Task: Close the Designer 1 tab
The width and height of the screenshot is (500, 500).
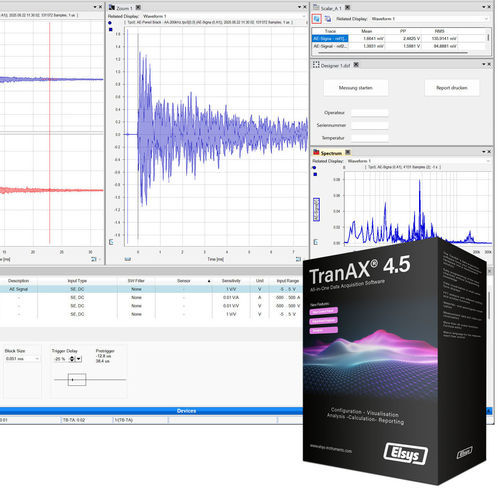Action: coord(356,65)
